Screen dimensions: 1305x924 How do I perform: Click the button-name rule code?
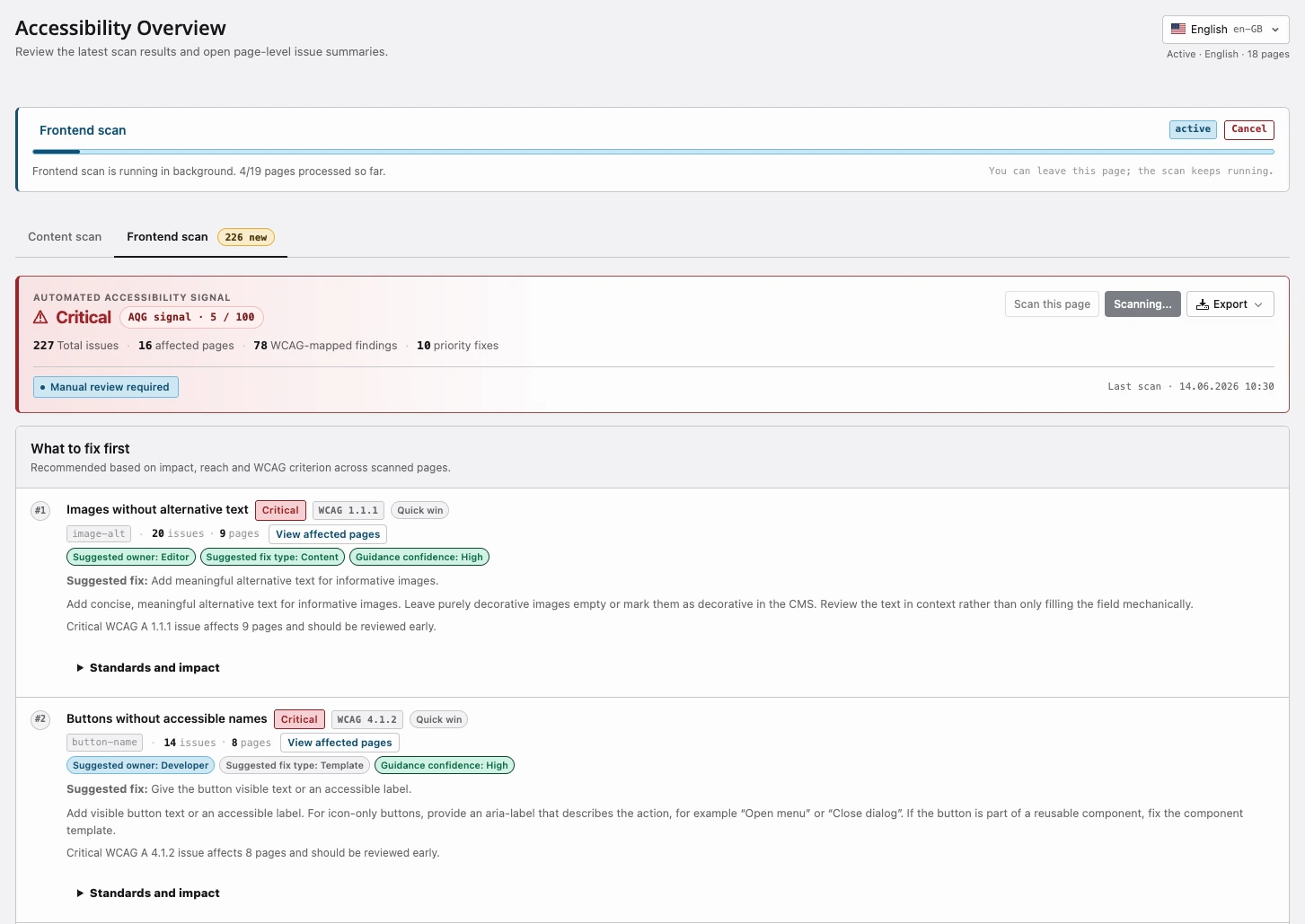[105, 743]
